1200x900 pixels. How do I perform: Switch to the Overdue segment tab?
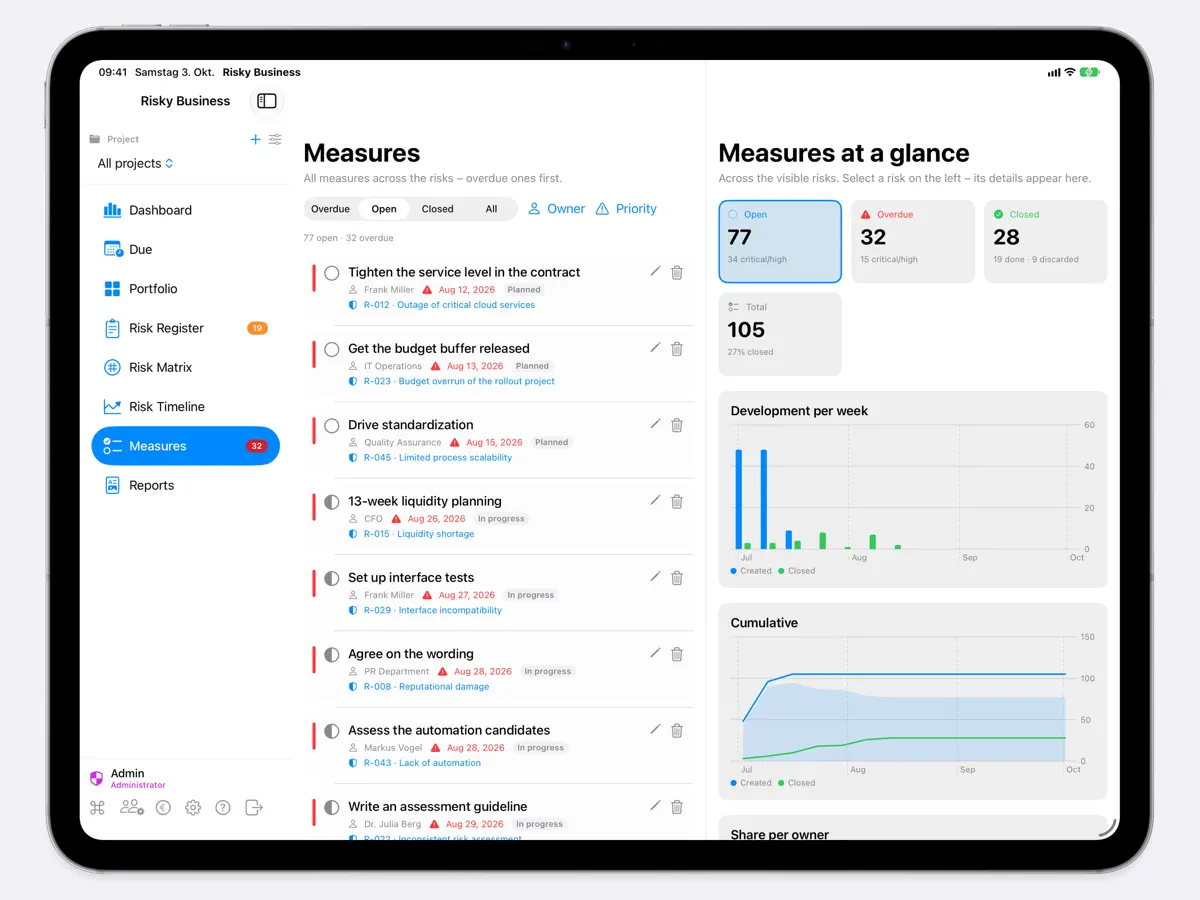point(330,209)
